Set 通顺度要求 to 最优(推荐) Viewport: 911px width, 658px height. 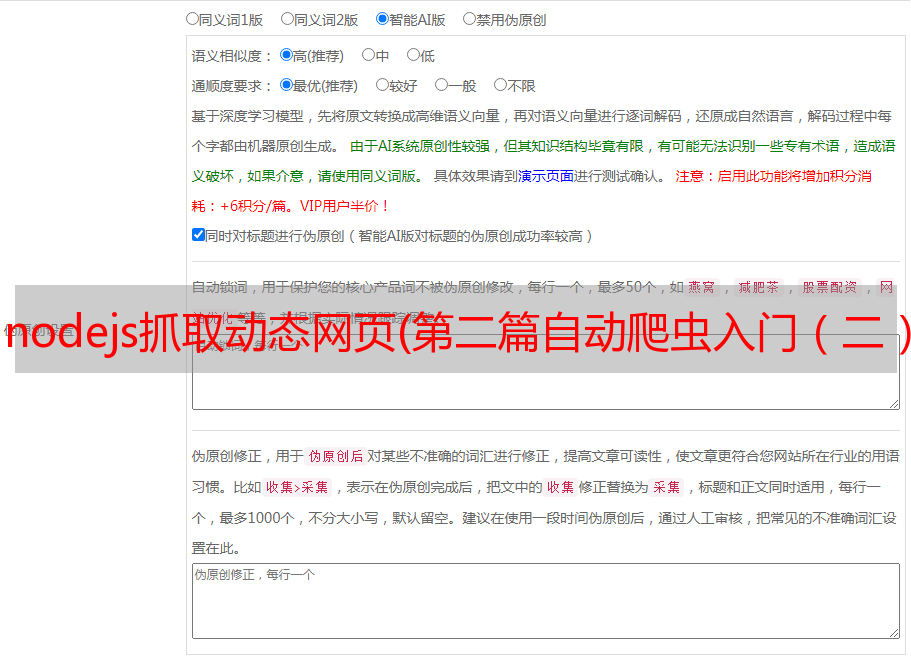click(286, 85)
